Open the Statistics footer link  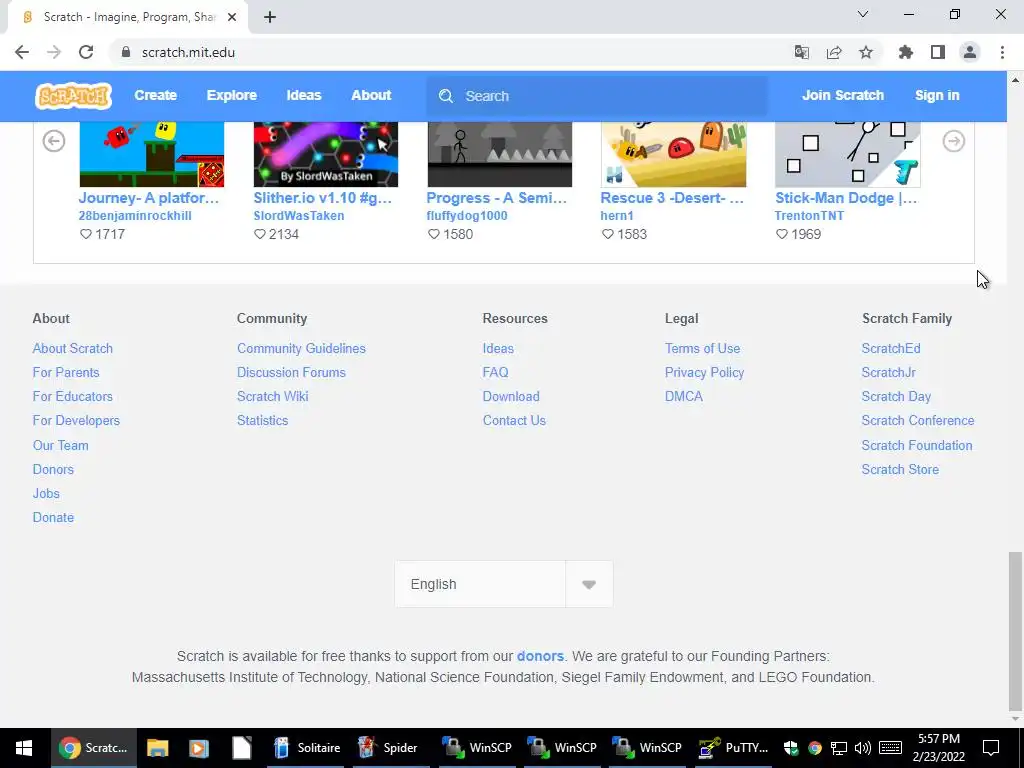(x=263, y=421)
